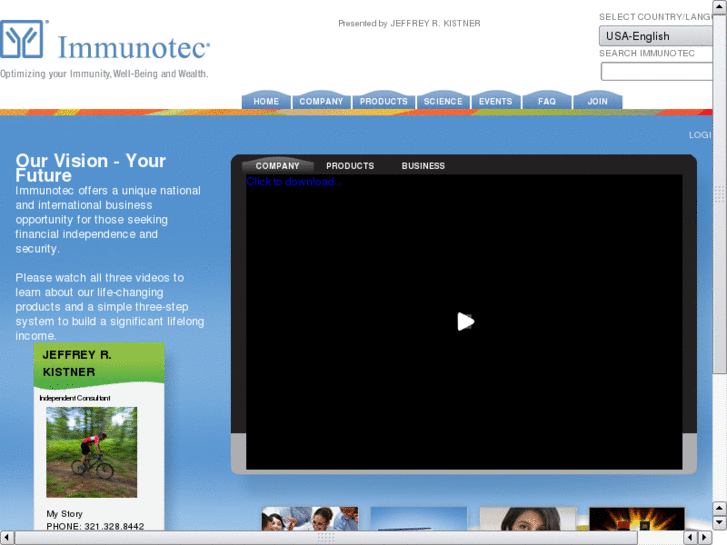The image size is (727, 545).
Task: Open the HOME navigation tab
Action: coord(266,101)
